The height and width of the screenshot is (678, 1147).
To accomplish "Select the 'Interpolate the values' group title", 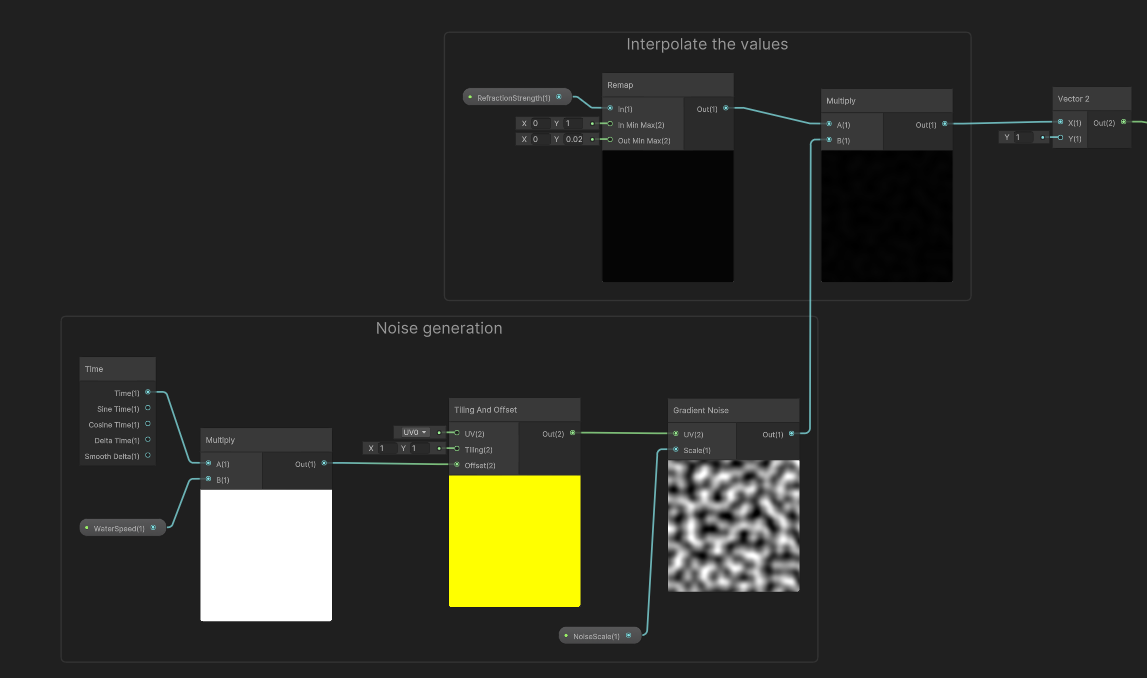I will (707, 43).
